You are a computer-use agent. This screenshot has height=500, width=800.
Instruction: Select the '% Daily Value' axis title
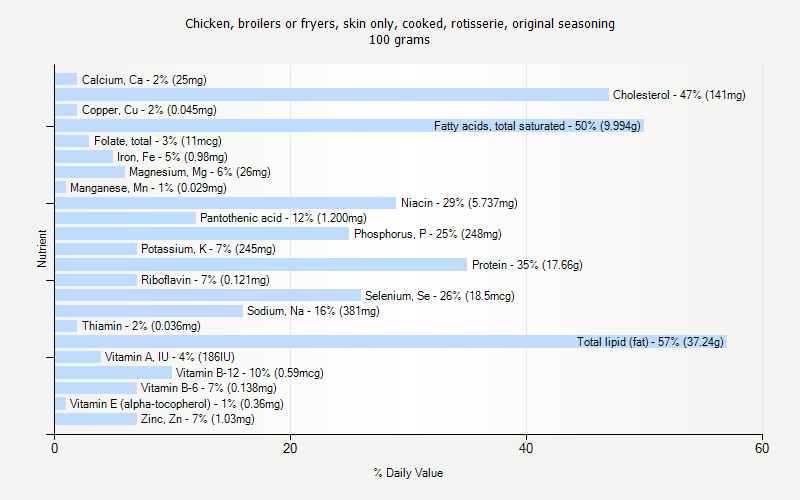click(408, 473)
